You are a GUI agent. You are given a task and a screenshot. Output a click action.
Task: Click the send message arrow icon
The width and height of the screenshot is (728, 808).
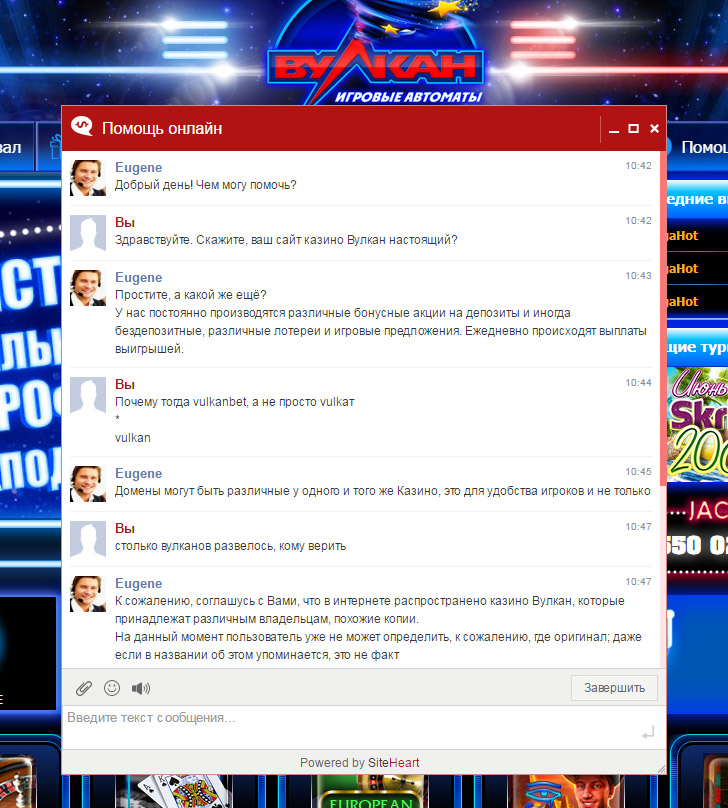[648, 732]
